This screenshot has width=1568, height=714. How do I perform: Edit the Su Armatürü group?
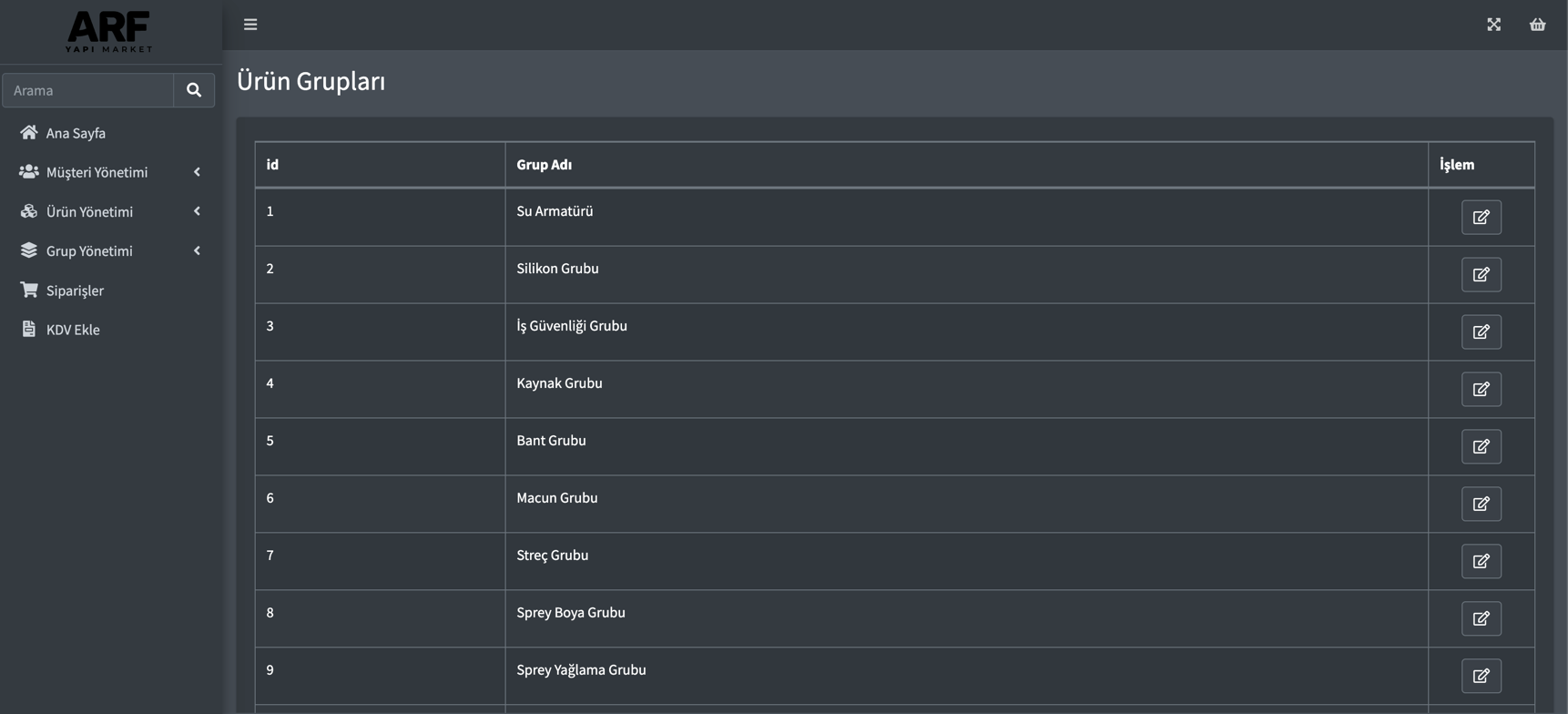pos(1481,218)
